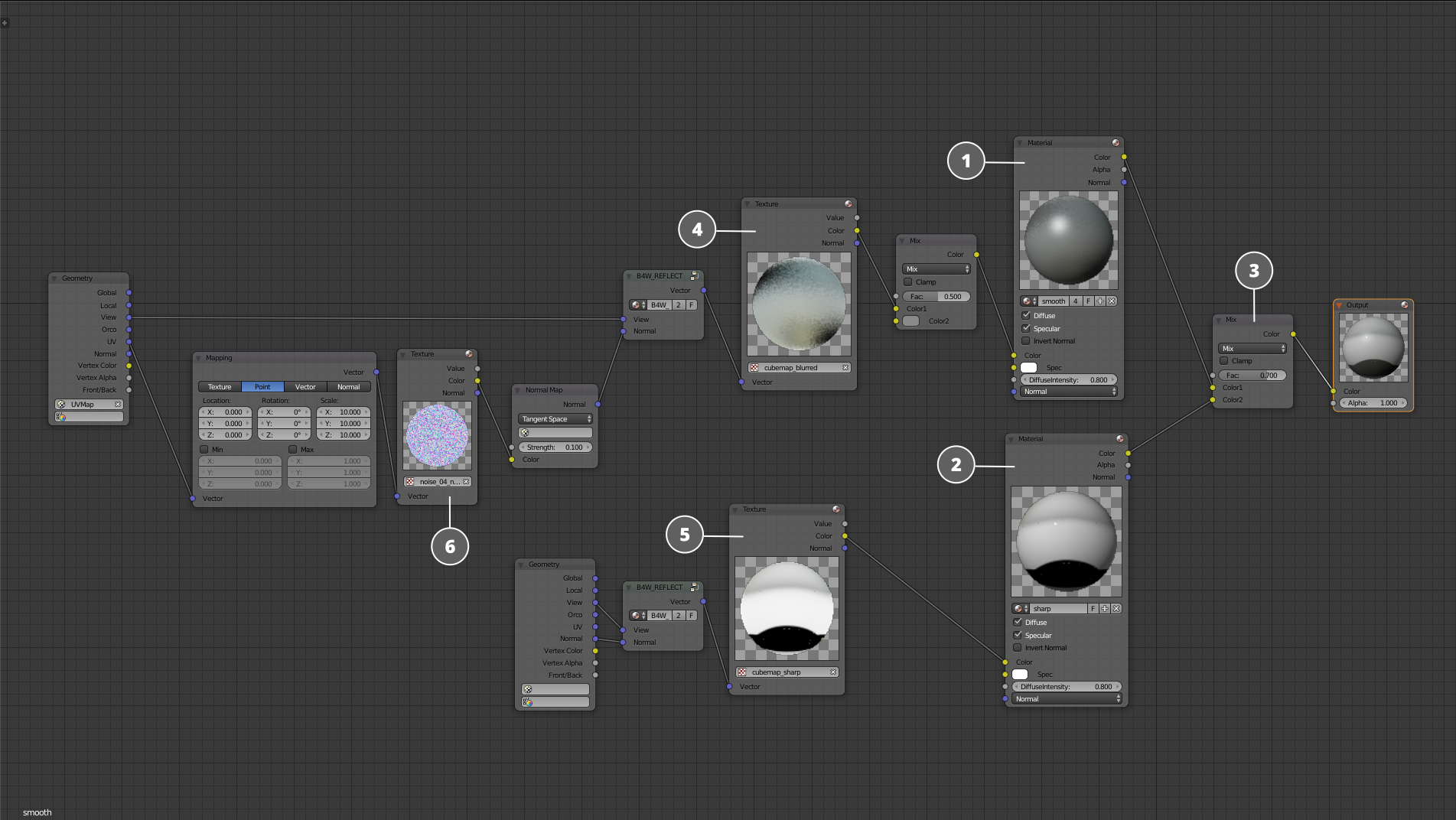The height and width of the screenshot is (820, 1456).
Task: Remove the cubemap_sharp texture using its X icon
Action: click(833, 672)
